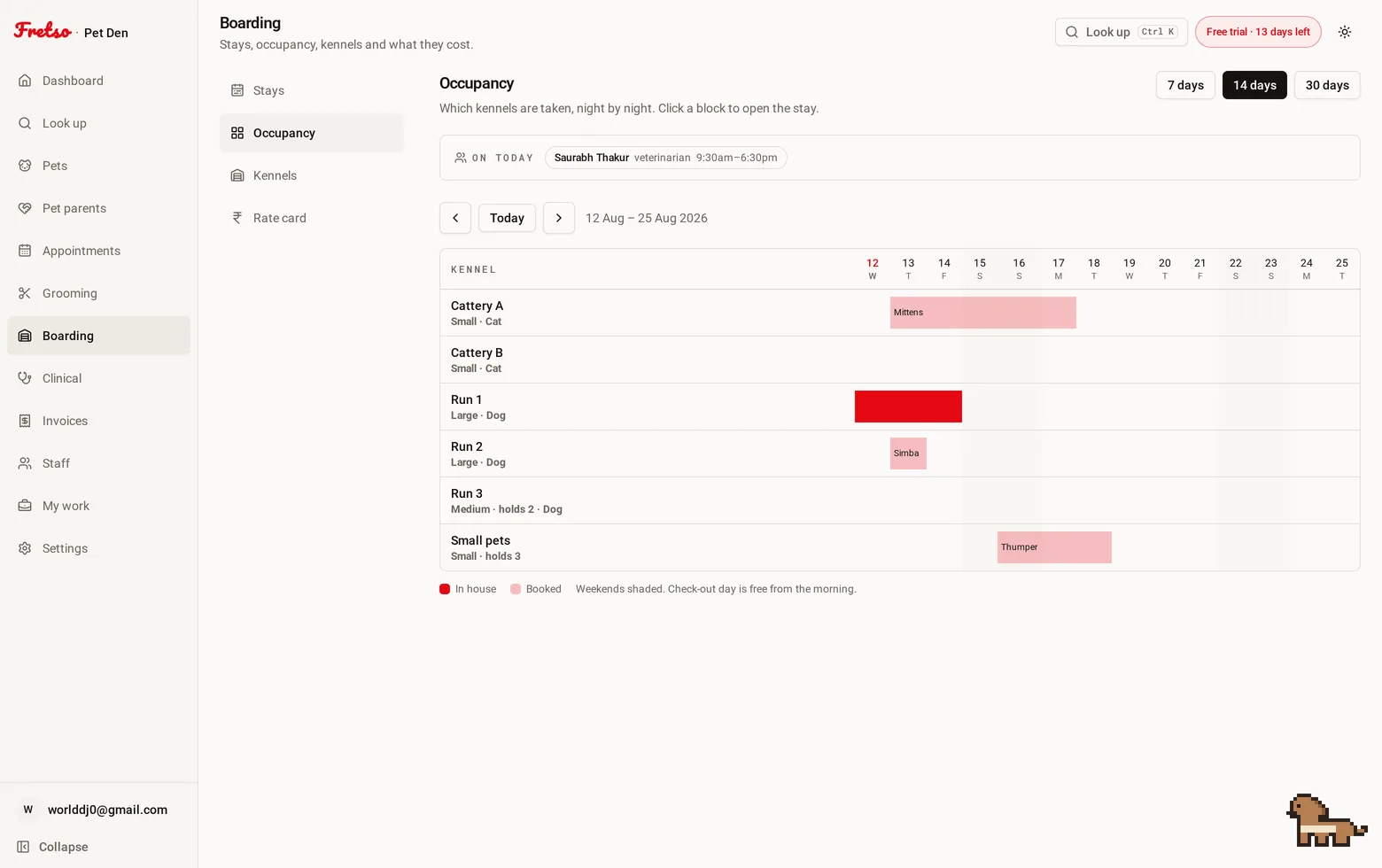Click the Settings gear icon
Image resolution: width=1382 pixels, height=868 pixels.
click(x=25, y=548)
